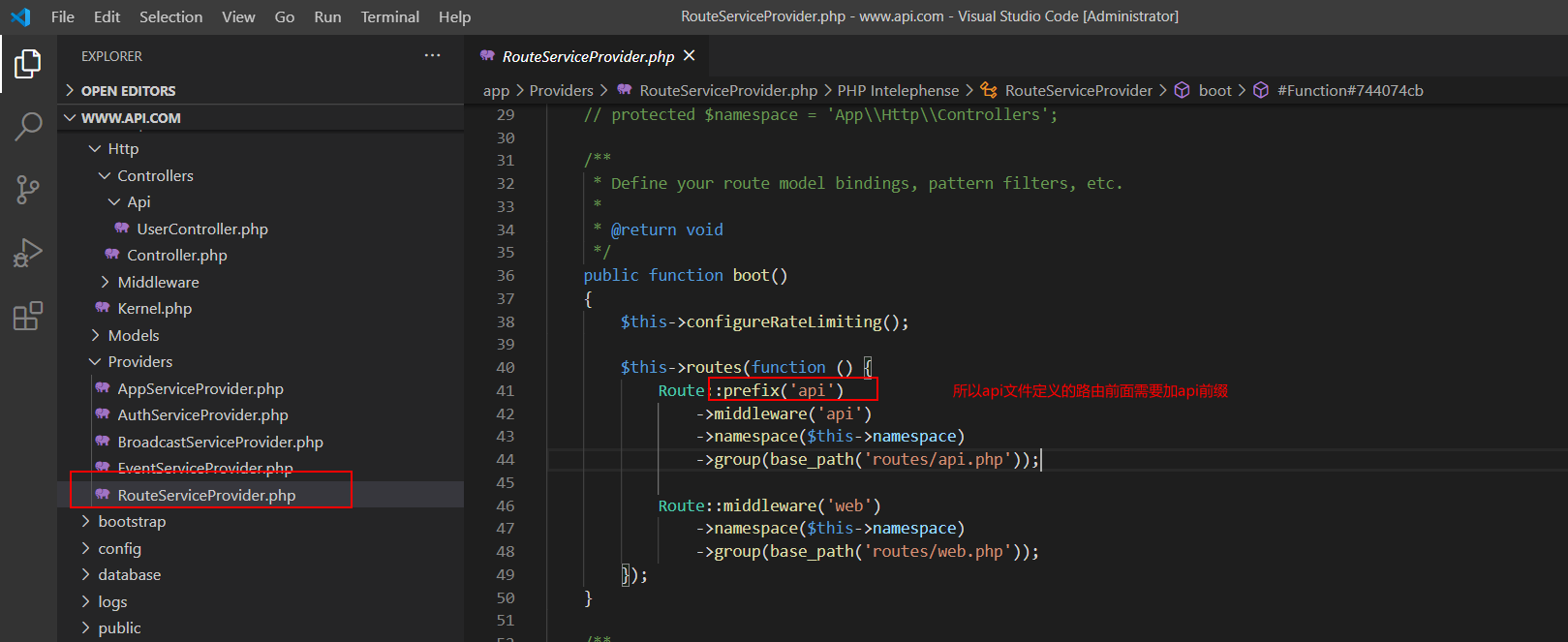Viewport: 1568px width, 642px height.
Task: Click '#Function#744074cb' breadcrumb
Action: click(1350, 90)
